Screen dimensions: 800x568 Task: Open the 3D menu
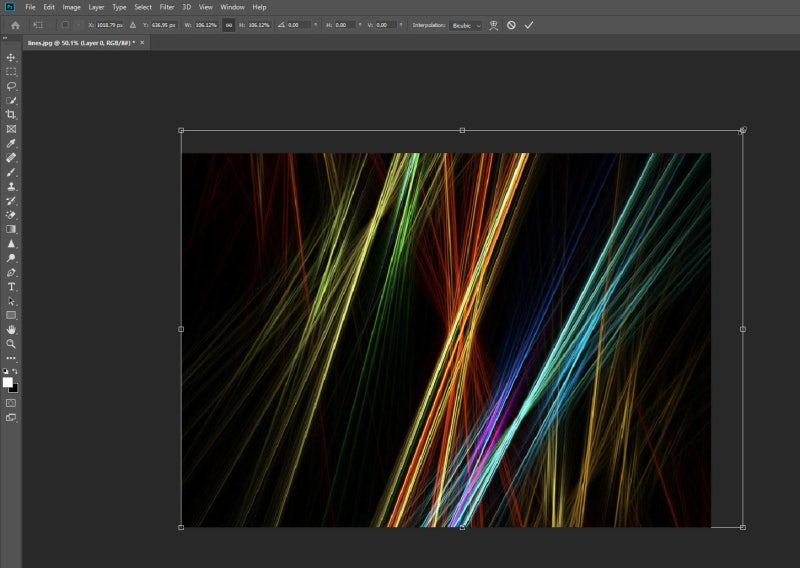187,7
